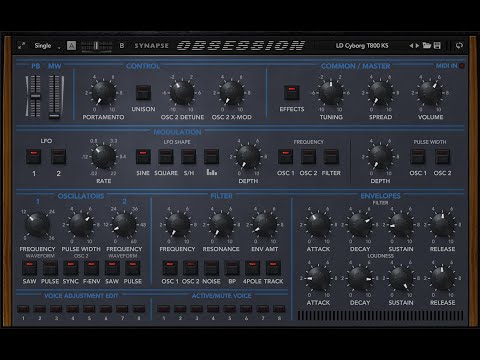Click the refresh cycle icon at top right
This screenshot has height=360, width=480.
(x=459, y=46)
